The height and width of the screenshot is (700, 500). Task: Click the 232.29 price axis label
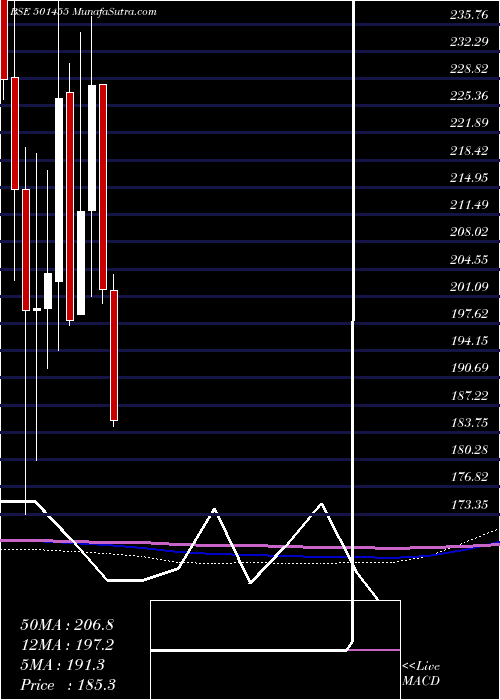tap(469, 42)
